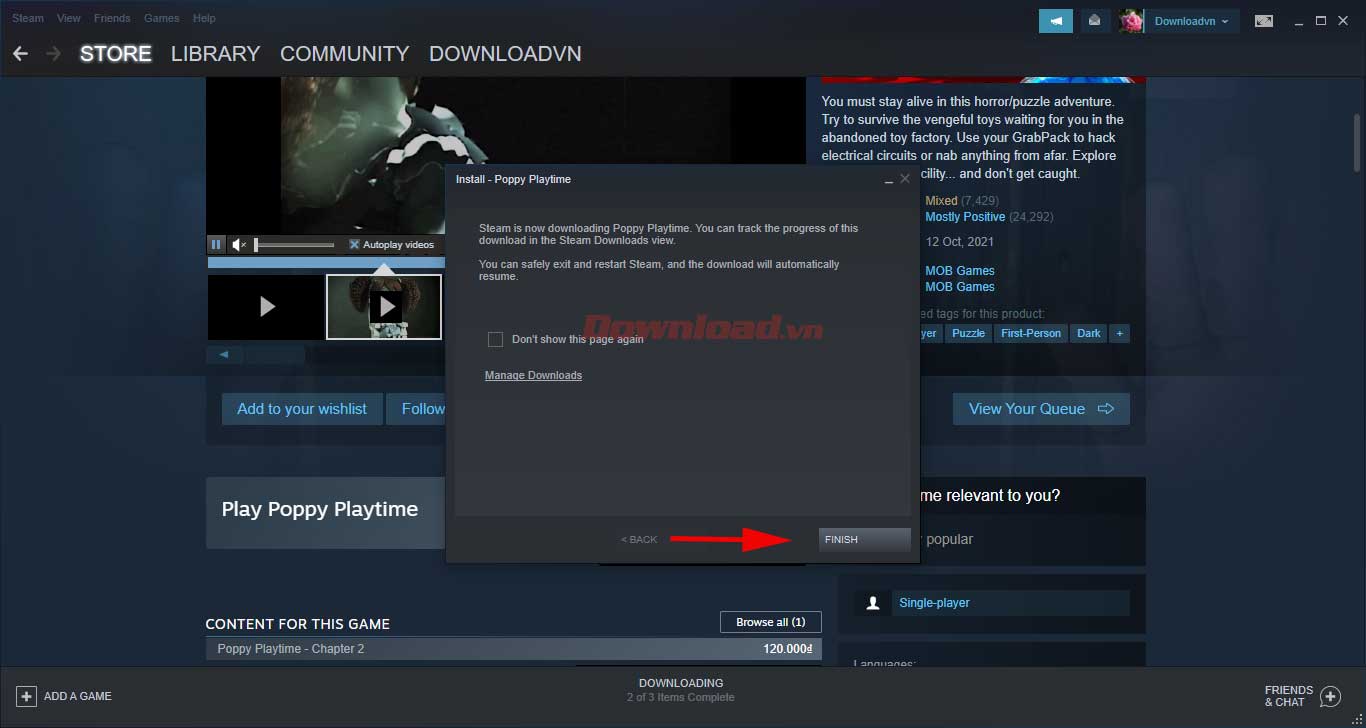Click the 12 Oct, 2021 release date
Screen dimensions: 1366x728
click(960, 242)
